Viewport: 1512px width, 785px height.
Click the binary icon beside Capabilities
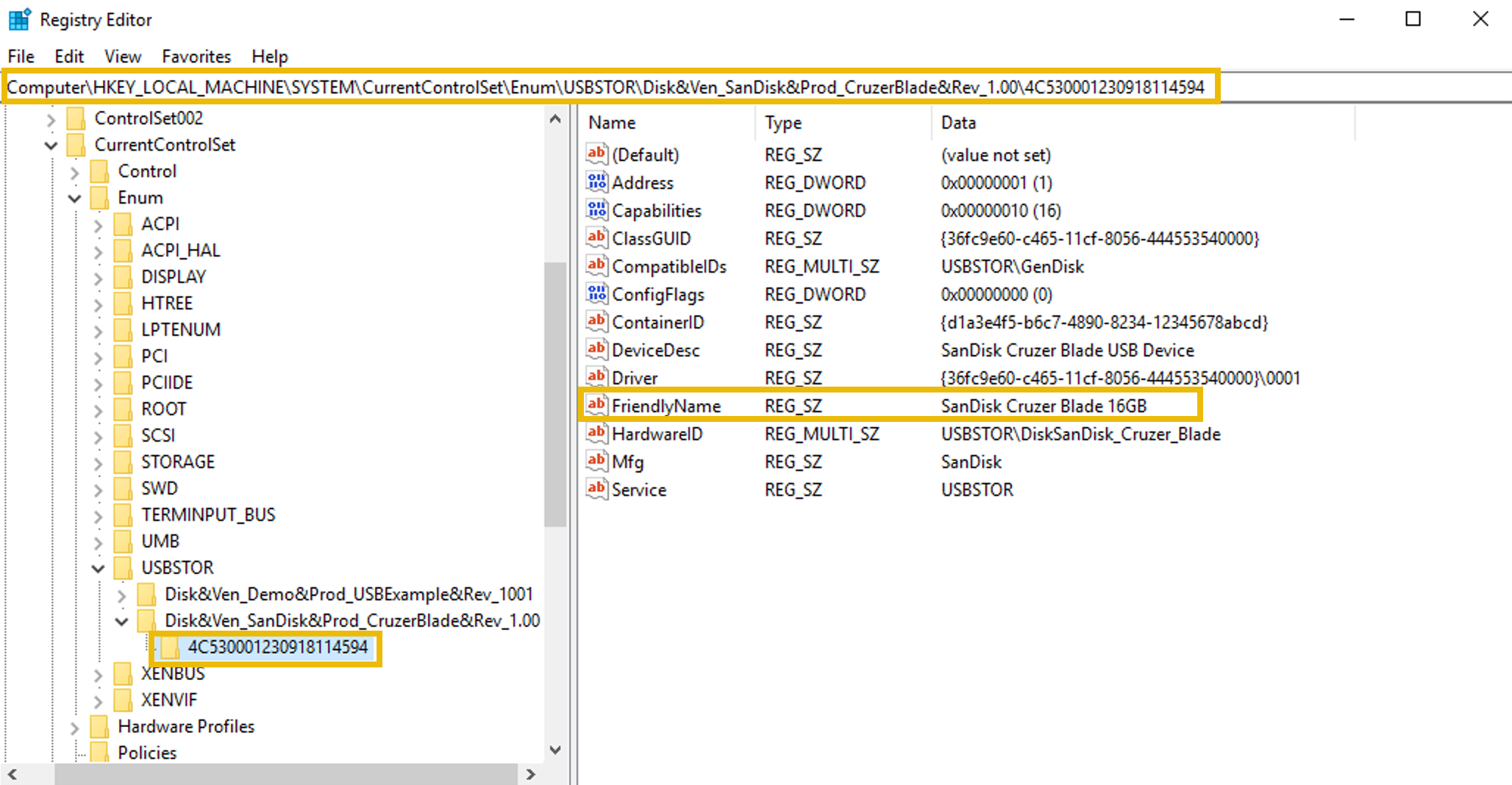(x=597, y=210)
